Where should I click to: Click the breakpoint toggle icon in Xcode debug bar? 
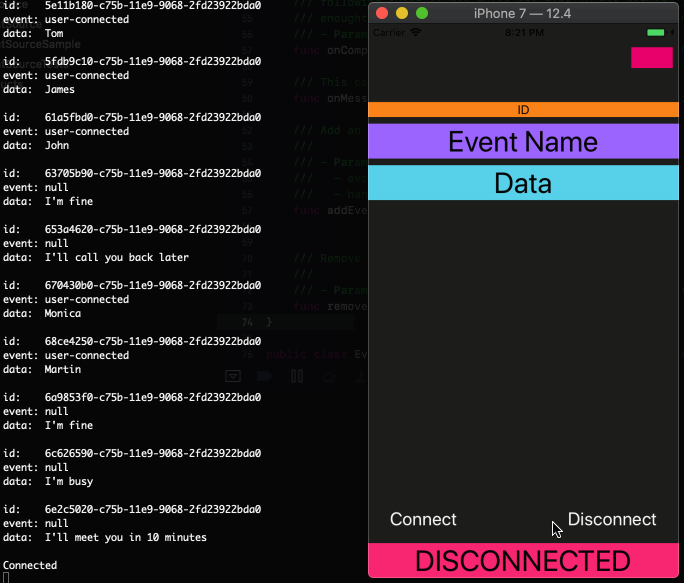coord(264,376)
